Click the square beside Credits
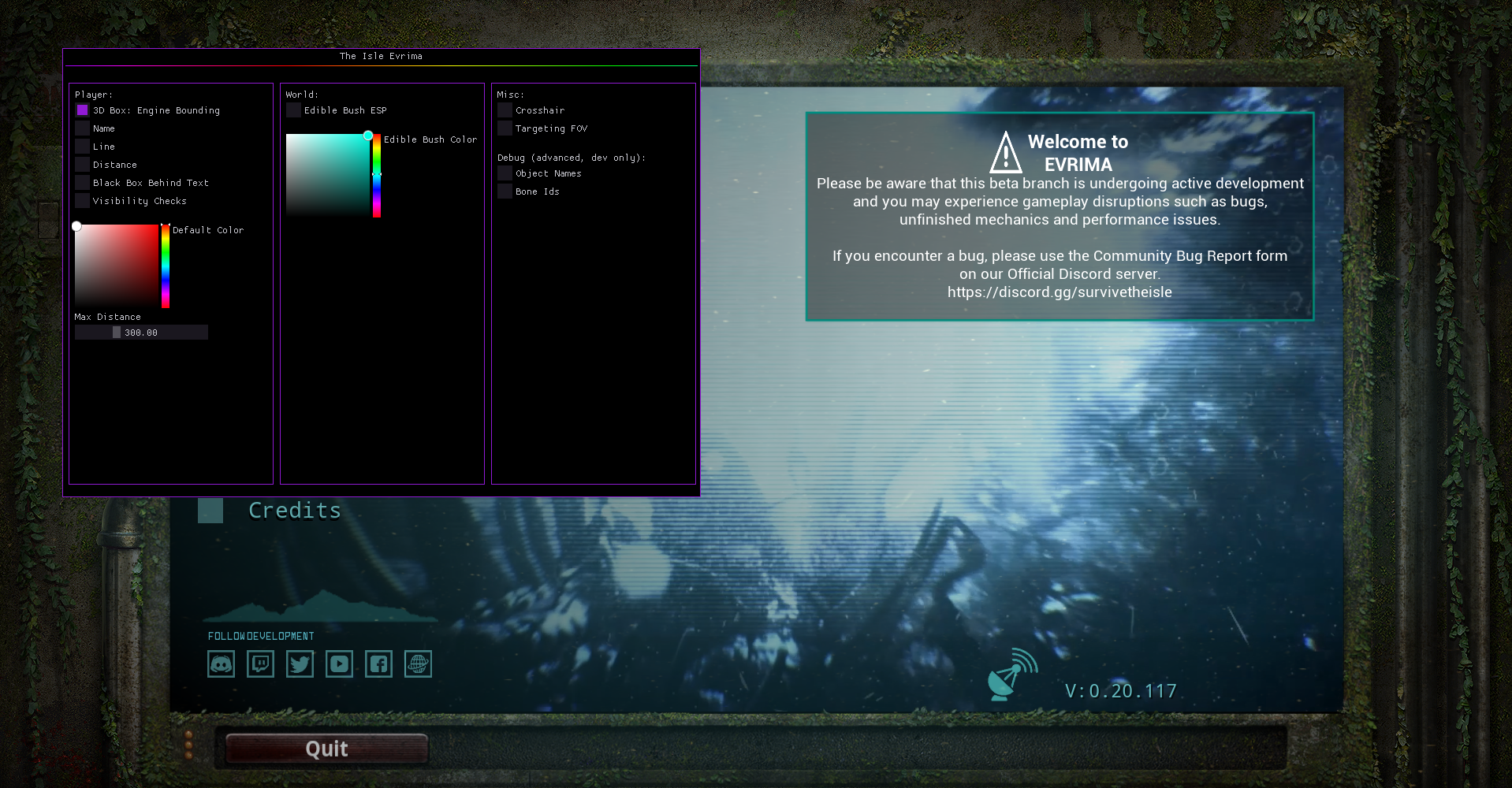This screenshot has width=1512, height=788. (x=210, y=511)
